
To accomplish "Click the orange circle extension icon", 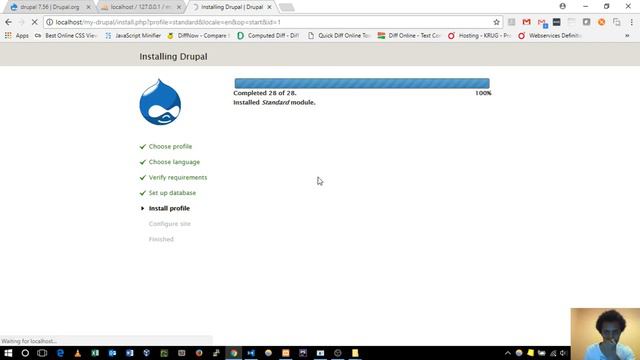I will 602,22.
